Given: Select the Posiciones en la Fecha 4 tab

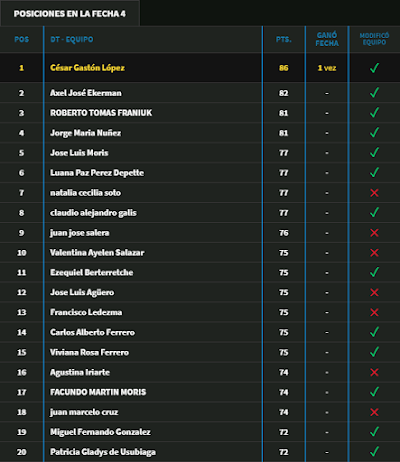Looking at the screenshot, I should [70, 13].
